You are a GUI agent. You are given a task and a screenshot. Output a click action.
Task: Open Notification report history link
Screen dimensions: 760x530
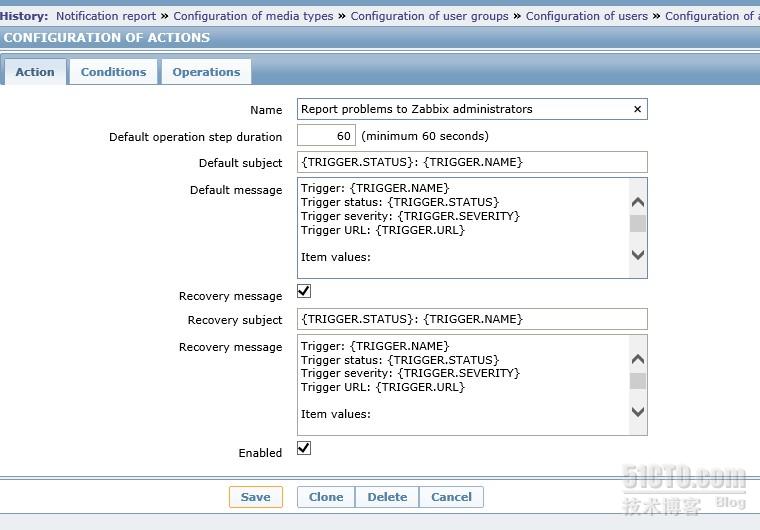(106, 16)
